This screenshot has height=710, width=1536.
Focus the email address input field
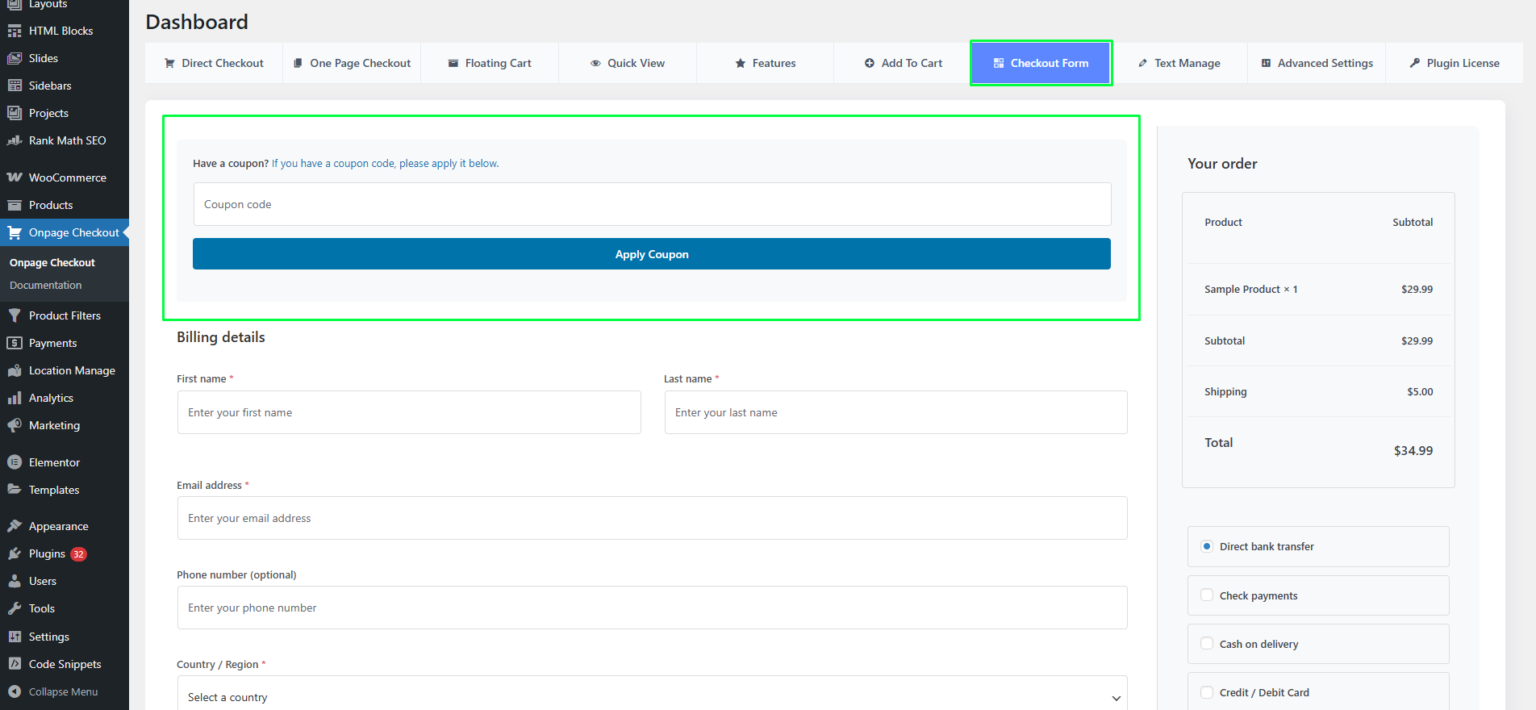(651, 518)
